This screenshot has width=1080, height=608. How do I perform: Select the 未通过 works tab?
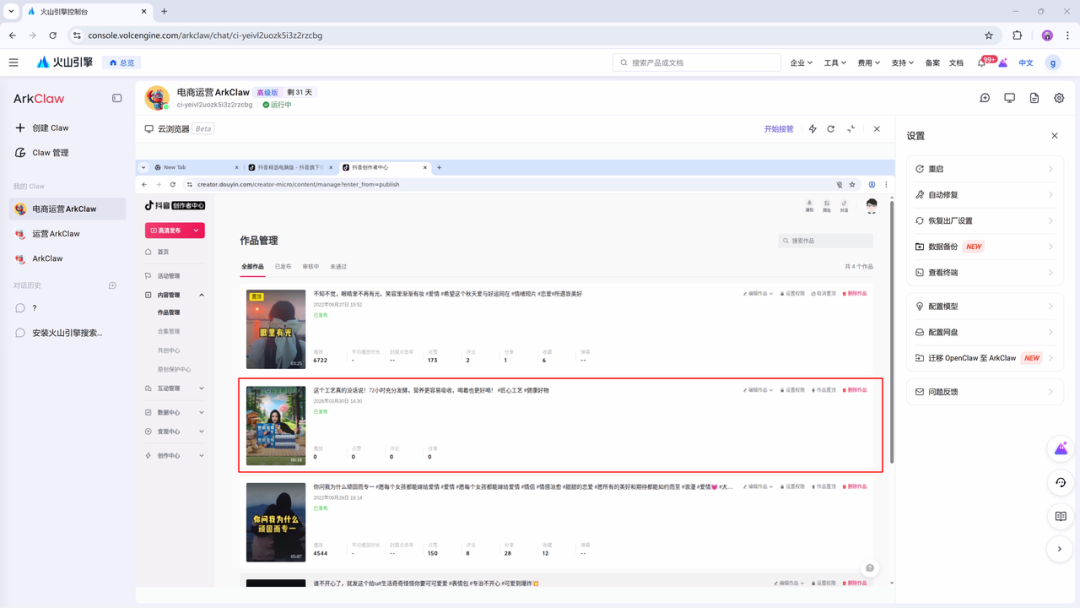(x=338, y=266)
